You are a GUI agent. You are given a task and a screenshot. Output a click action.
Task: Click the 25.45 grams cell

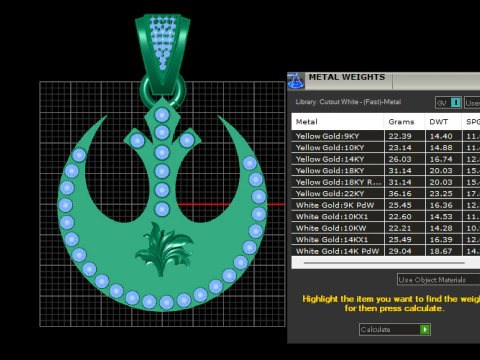405,205
